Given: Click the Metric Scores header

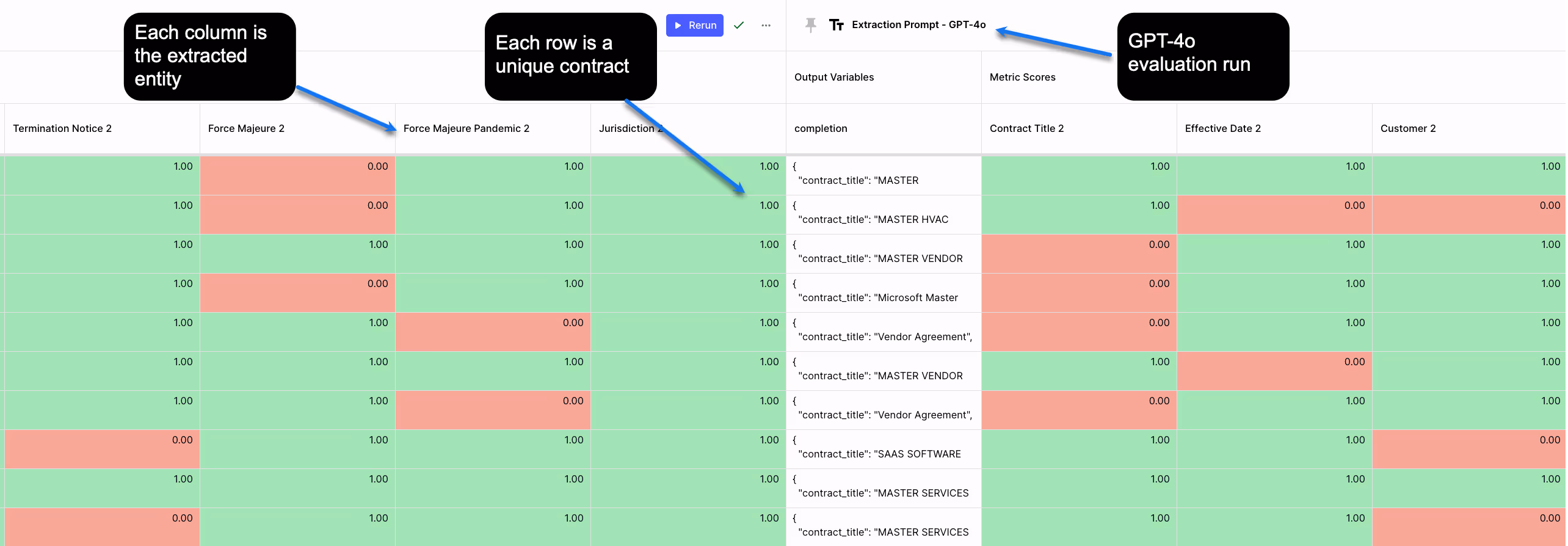Looking at the screenshot, I should click(x=1023, y=77).
